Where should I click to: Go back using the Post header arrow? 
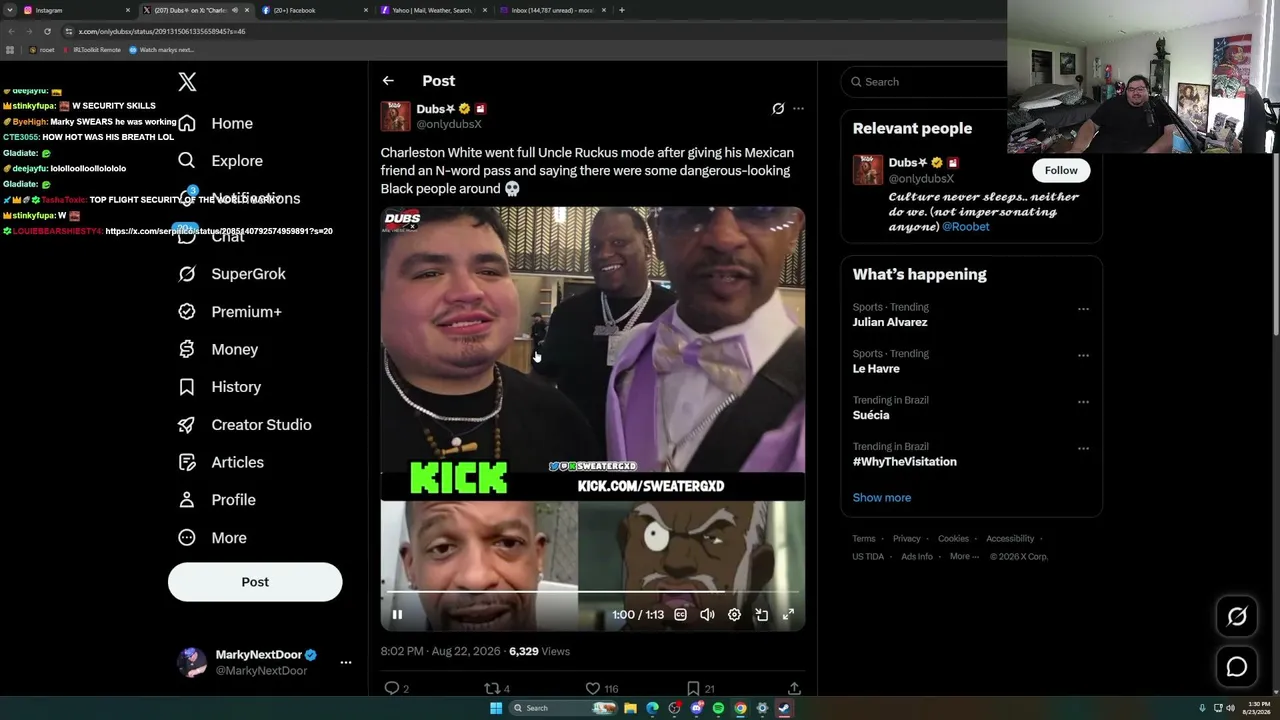click(388, 81)
